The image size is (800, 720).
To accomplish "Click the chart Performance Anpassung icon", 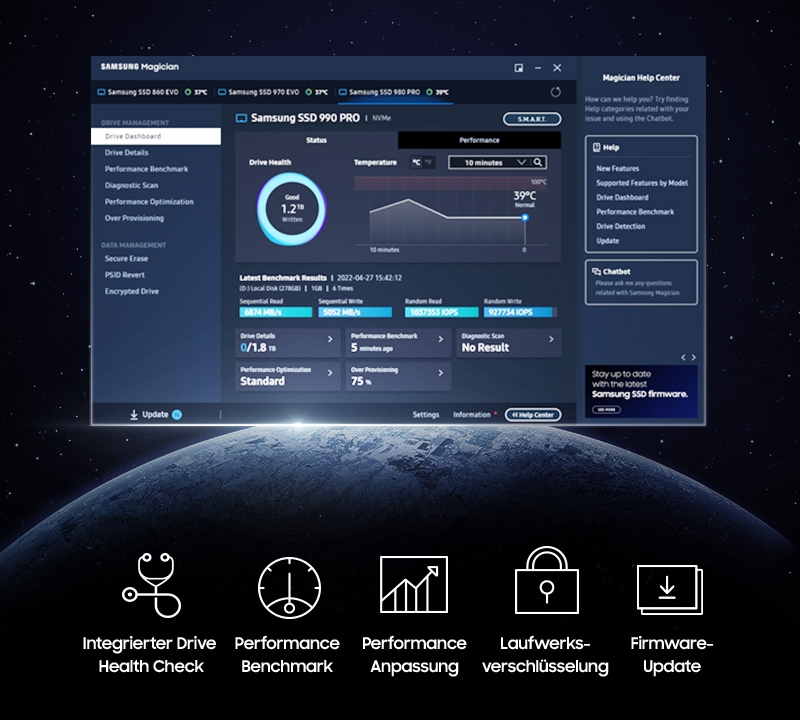I will (414, 584).
